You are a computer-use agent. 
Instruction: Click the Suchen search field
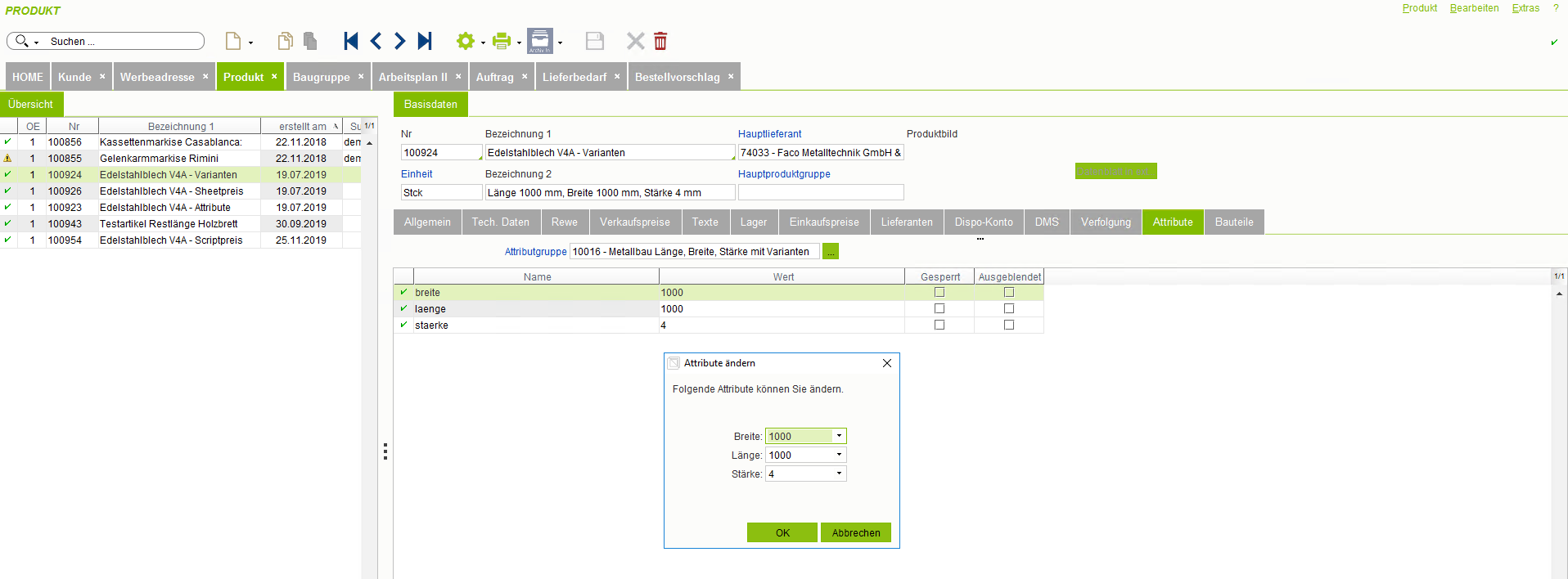click(123, 41)
